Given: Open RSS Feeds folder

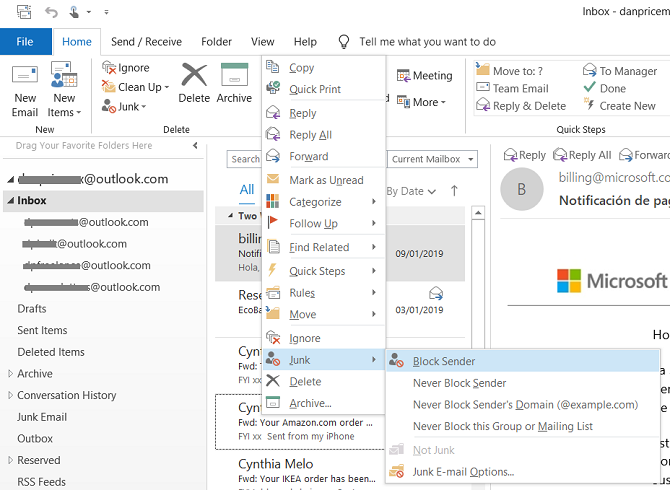Looking at the screenshot, I should (x=41, y=482).
